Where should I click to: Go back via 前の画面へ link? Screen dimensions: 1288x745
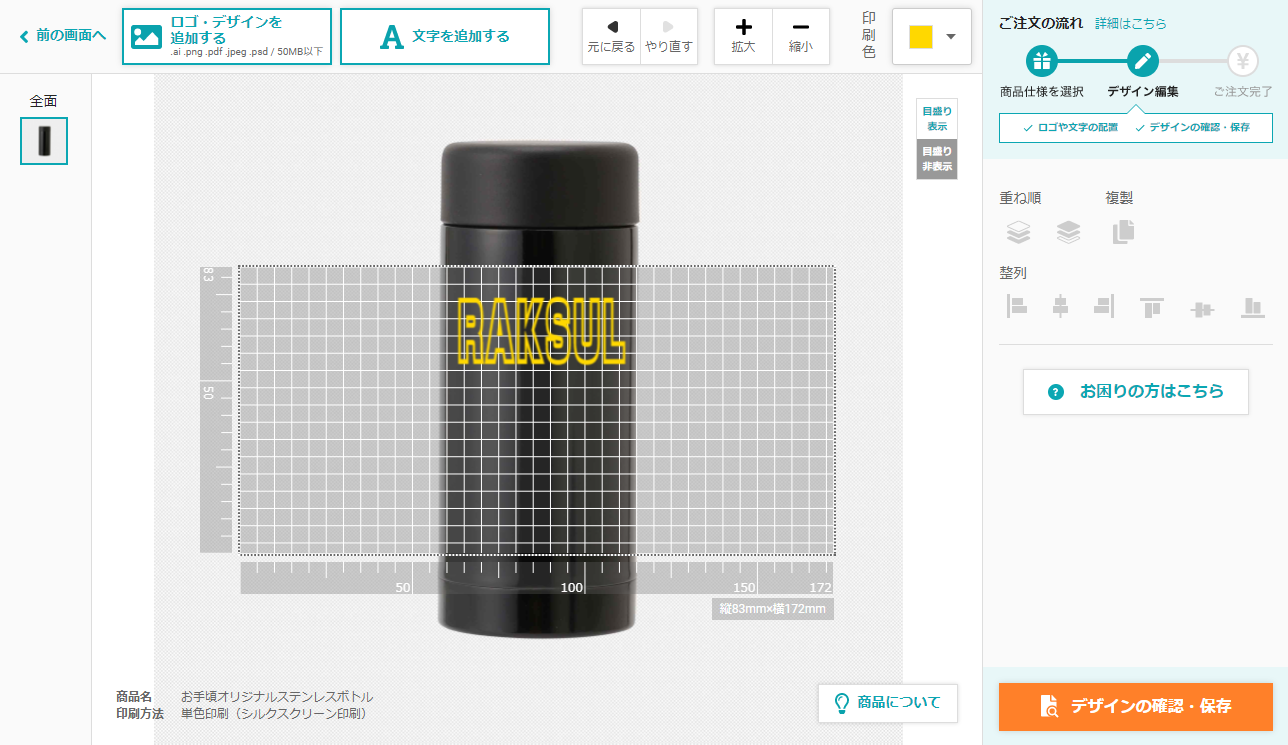point(62,36)
